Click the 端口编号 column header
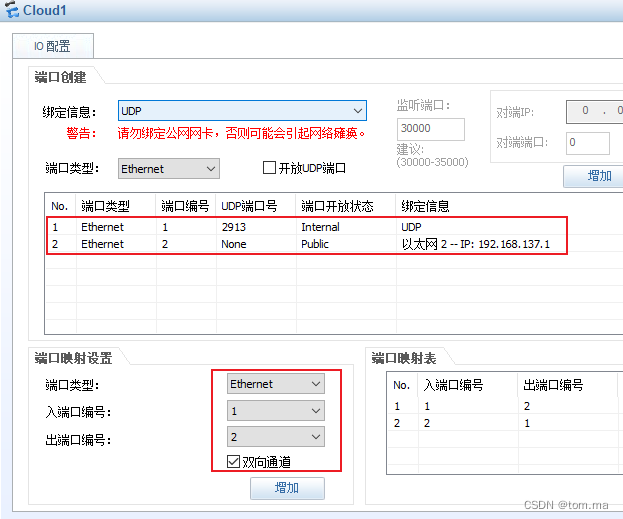 coord(186,206)
